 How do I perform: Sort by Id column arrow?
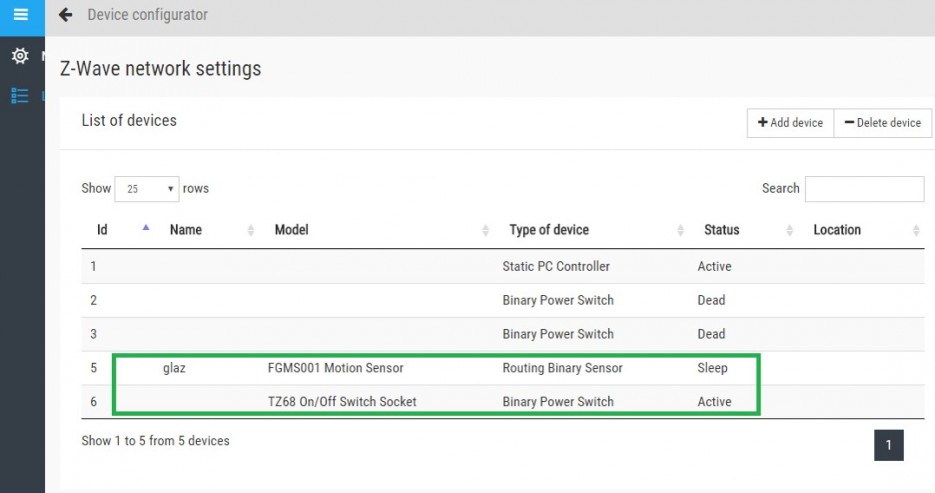145,228
